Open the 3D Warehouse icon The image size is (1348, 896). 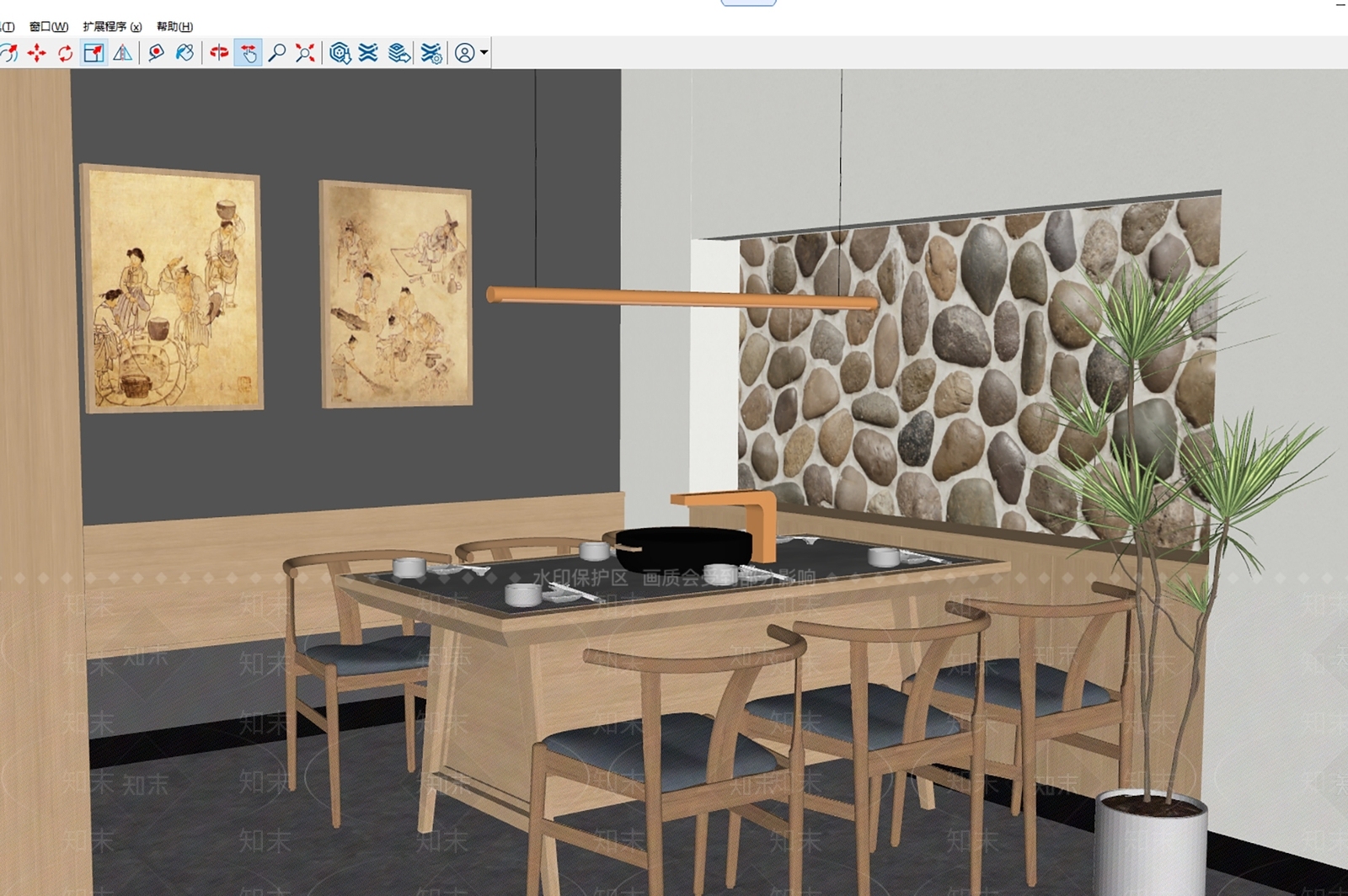(340, 53)
